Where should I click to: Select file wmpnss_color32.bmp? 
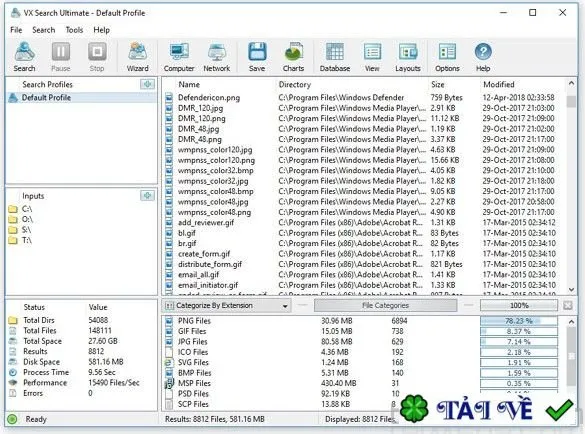click(216, 171)
